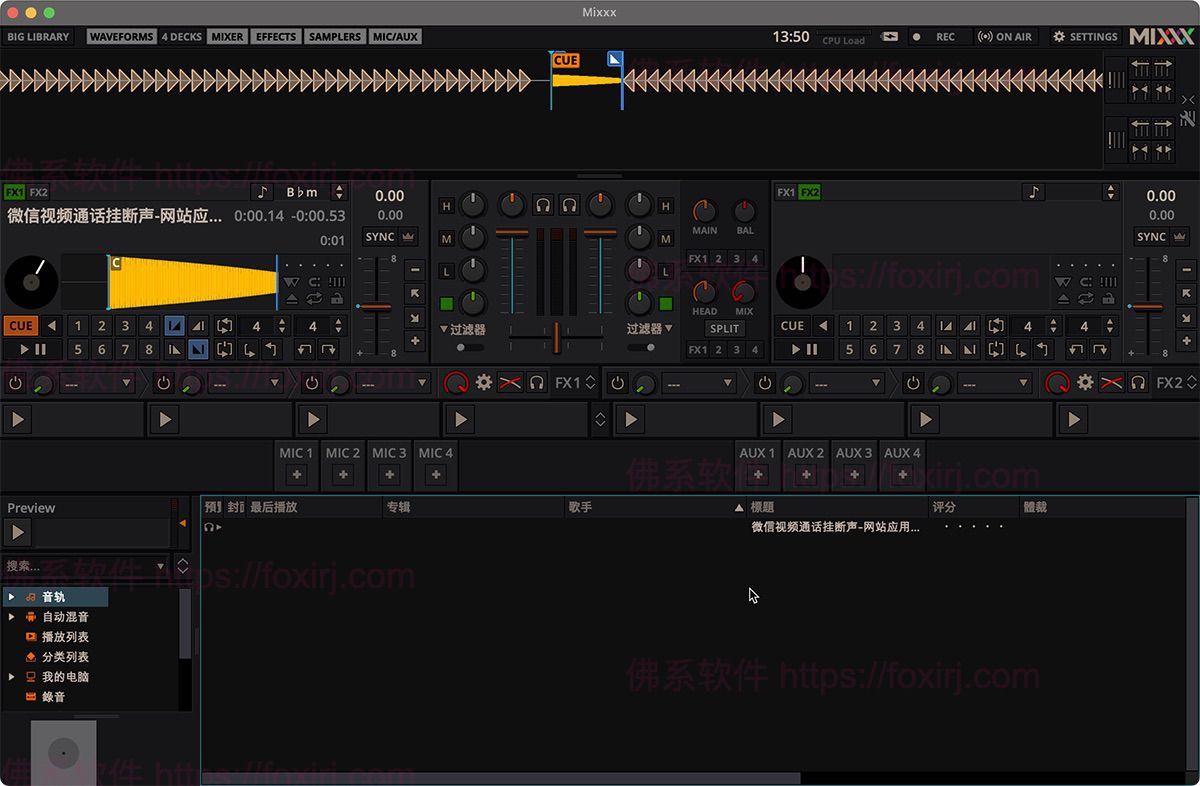Toggle the ON AIR broadcast indicator
1200x786 pixels.
tap(1005, 36)
